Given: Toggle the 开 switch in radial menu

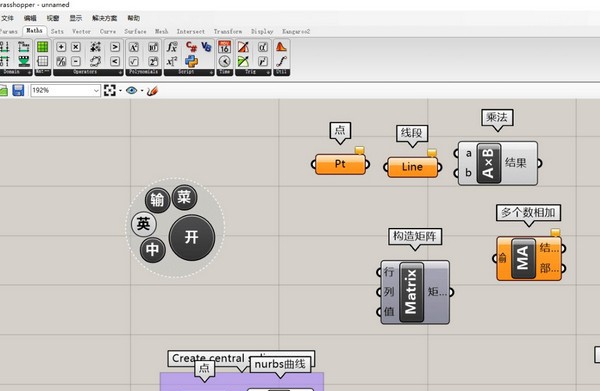Looking at the screenshot, I should [191, 237].
